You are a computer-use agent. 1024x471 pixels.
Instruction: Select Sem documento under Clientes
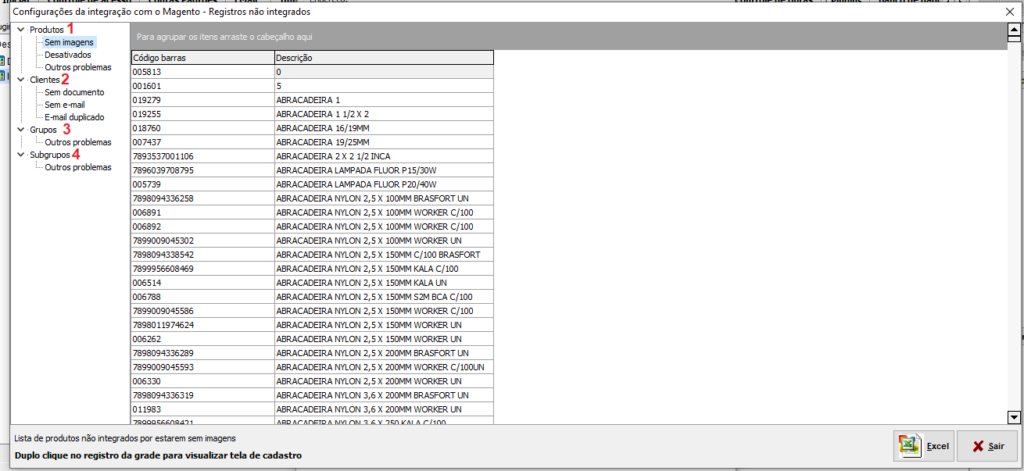click(x=74, y=92)
